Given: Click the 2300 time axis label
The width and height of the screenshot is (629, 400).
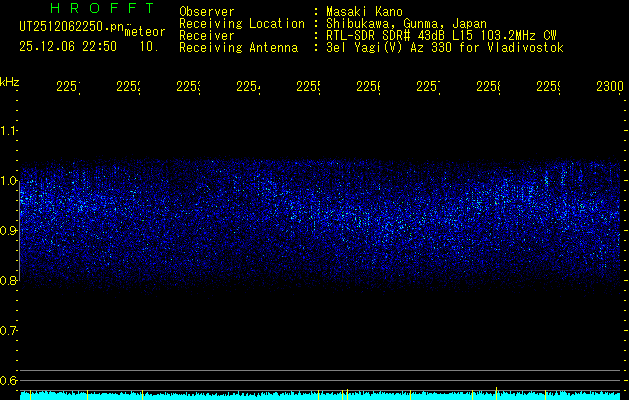Looking at the screenshot, I should tap(609, 88).
